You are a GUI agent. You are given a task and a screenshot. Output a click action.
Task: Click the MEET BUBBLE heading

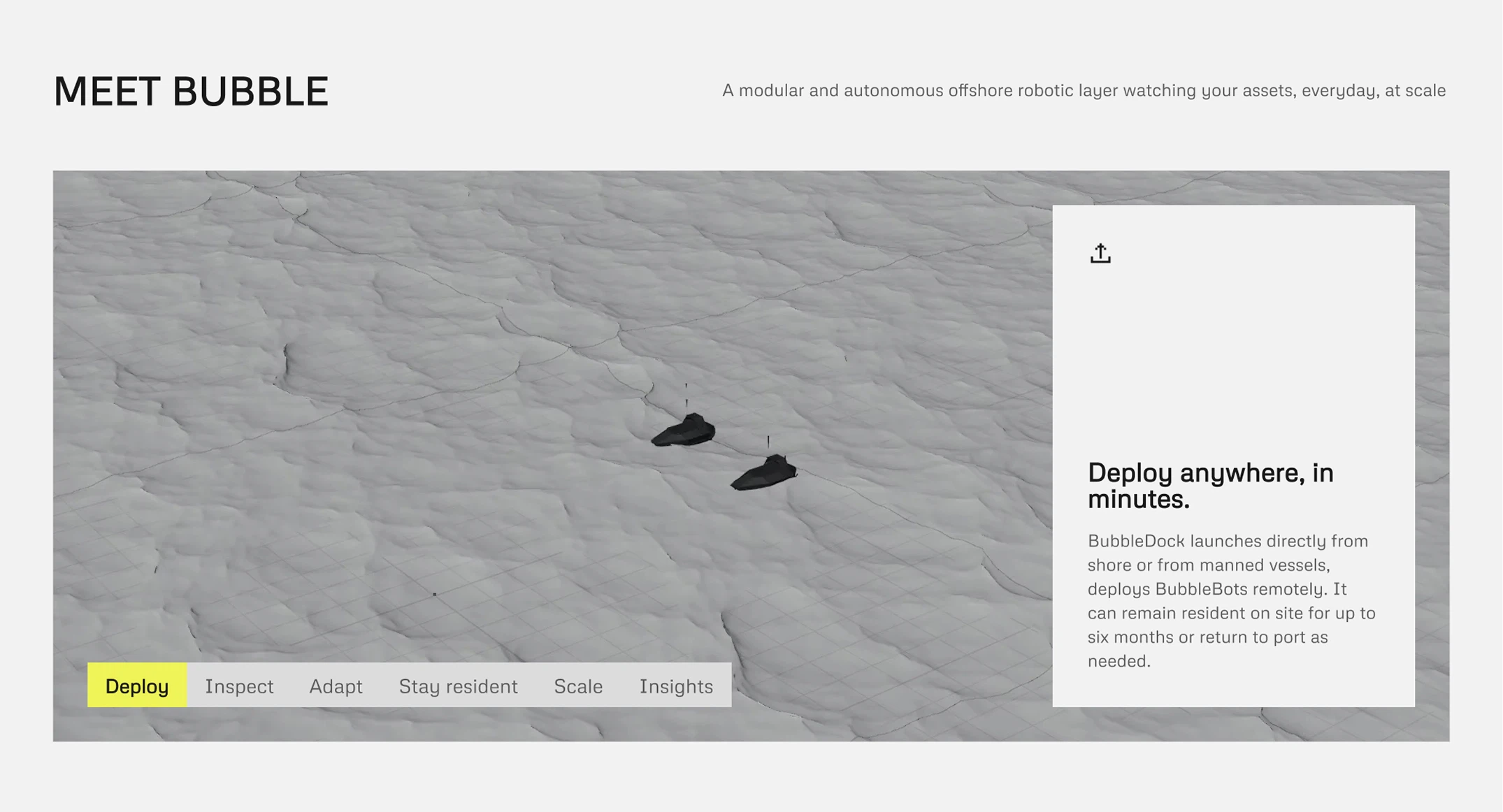coord(191,92)
